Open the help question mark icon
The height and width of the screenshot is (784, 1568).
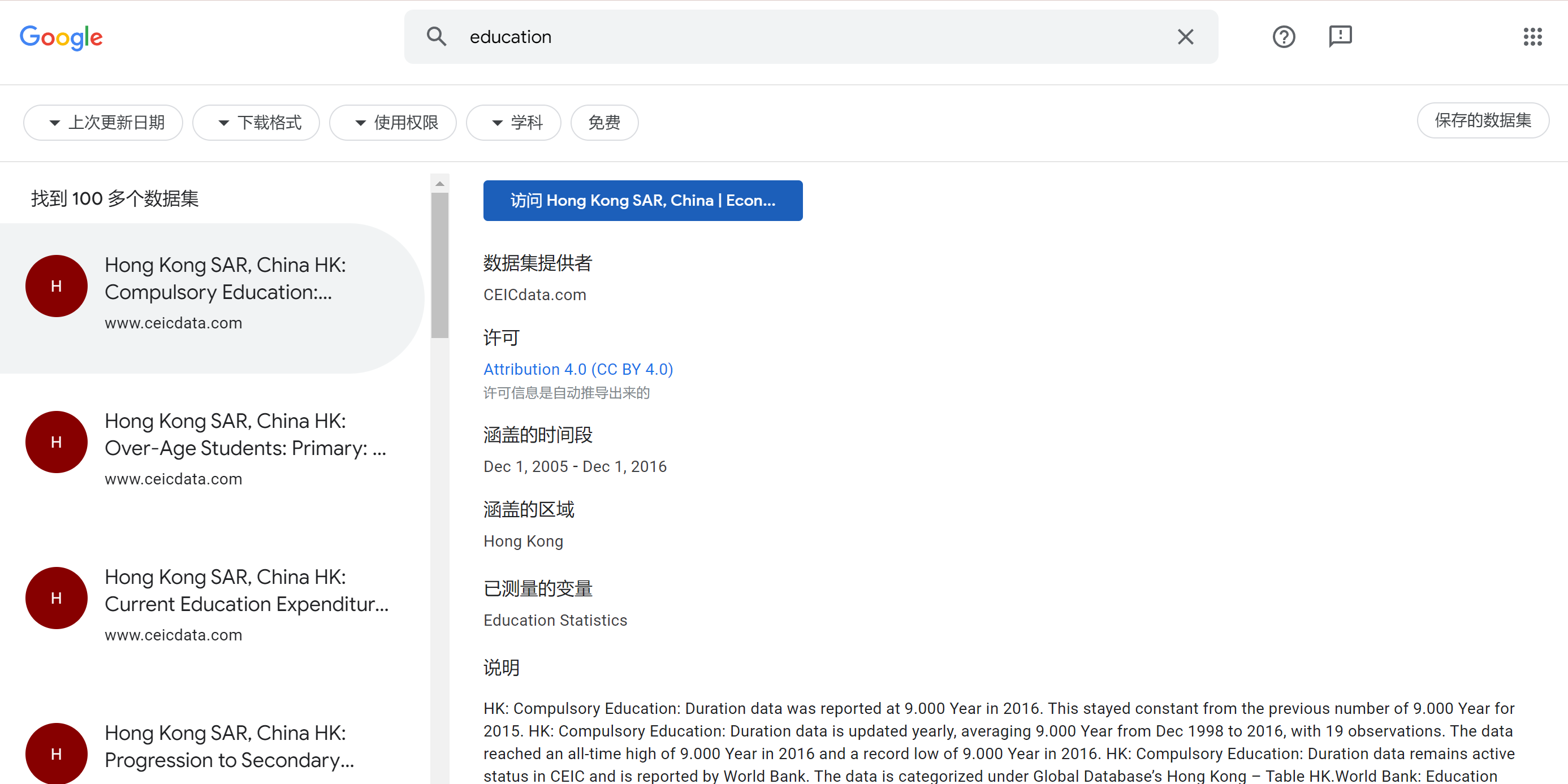coord(1284,37)
